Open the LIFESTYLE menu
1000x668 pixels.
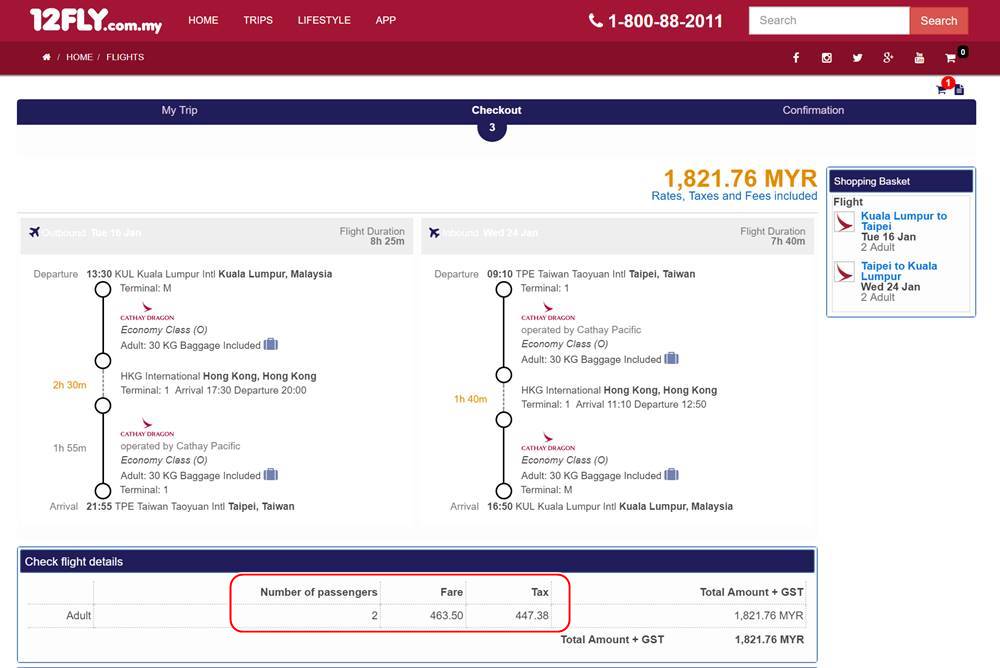[324, 20]
